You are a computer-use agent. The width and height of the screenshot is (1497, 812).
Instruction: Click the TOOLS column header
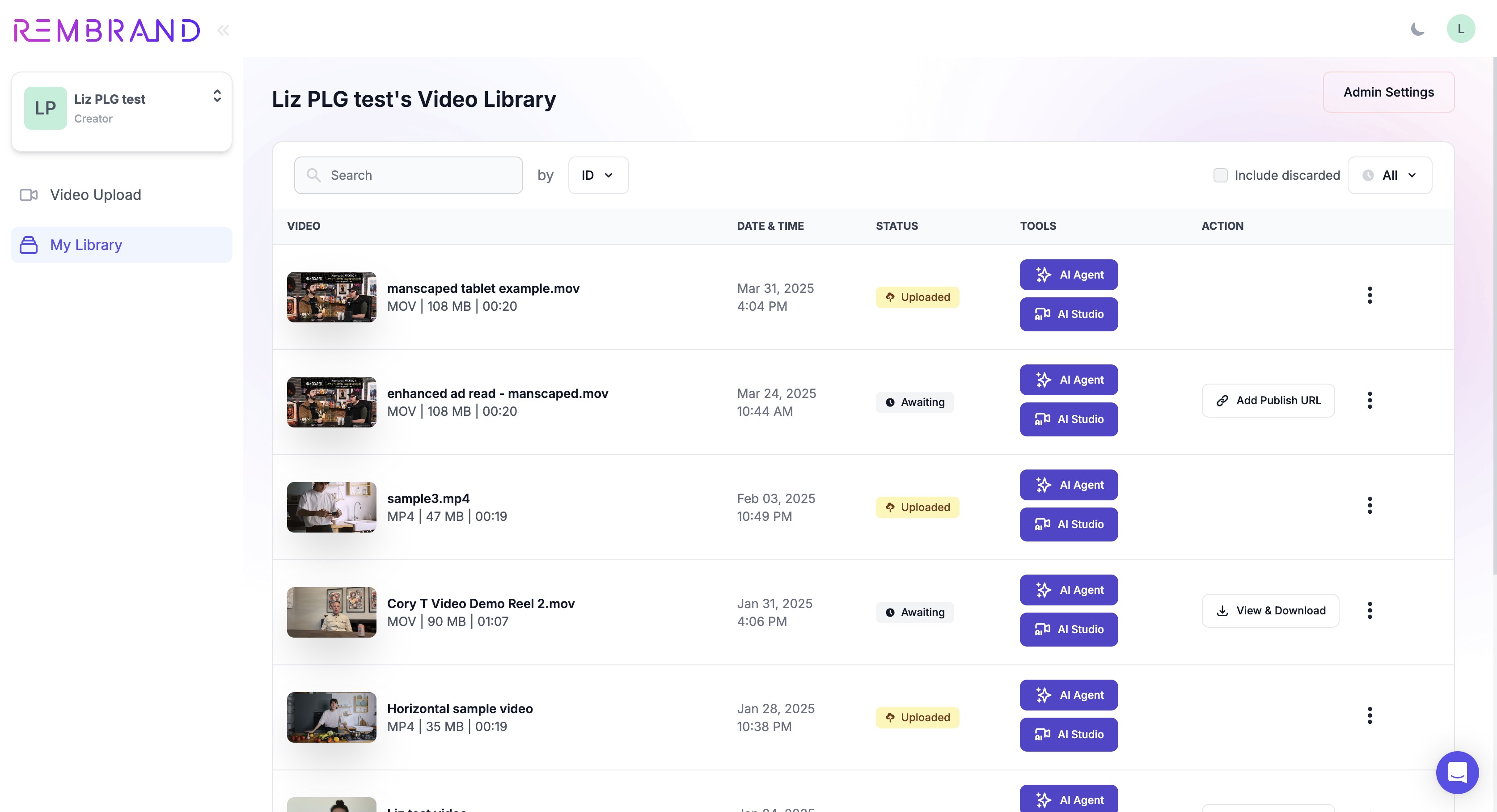(1038, 226)
